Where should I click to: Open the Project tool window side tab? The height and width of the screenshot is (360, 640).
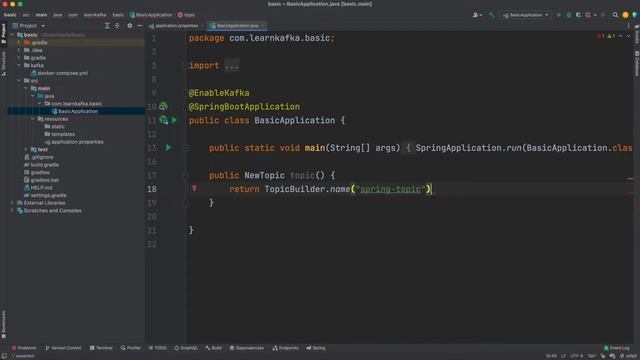4,33
